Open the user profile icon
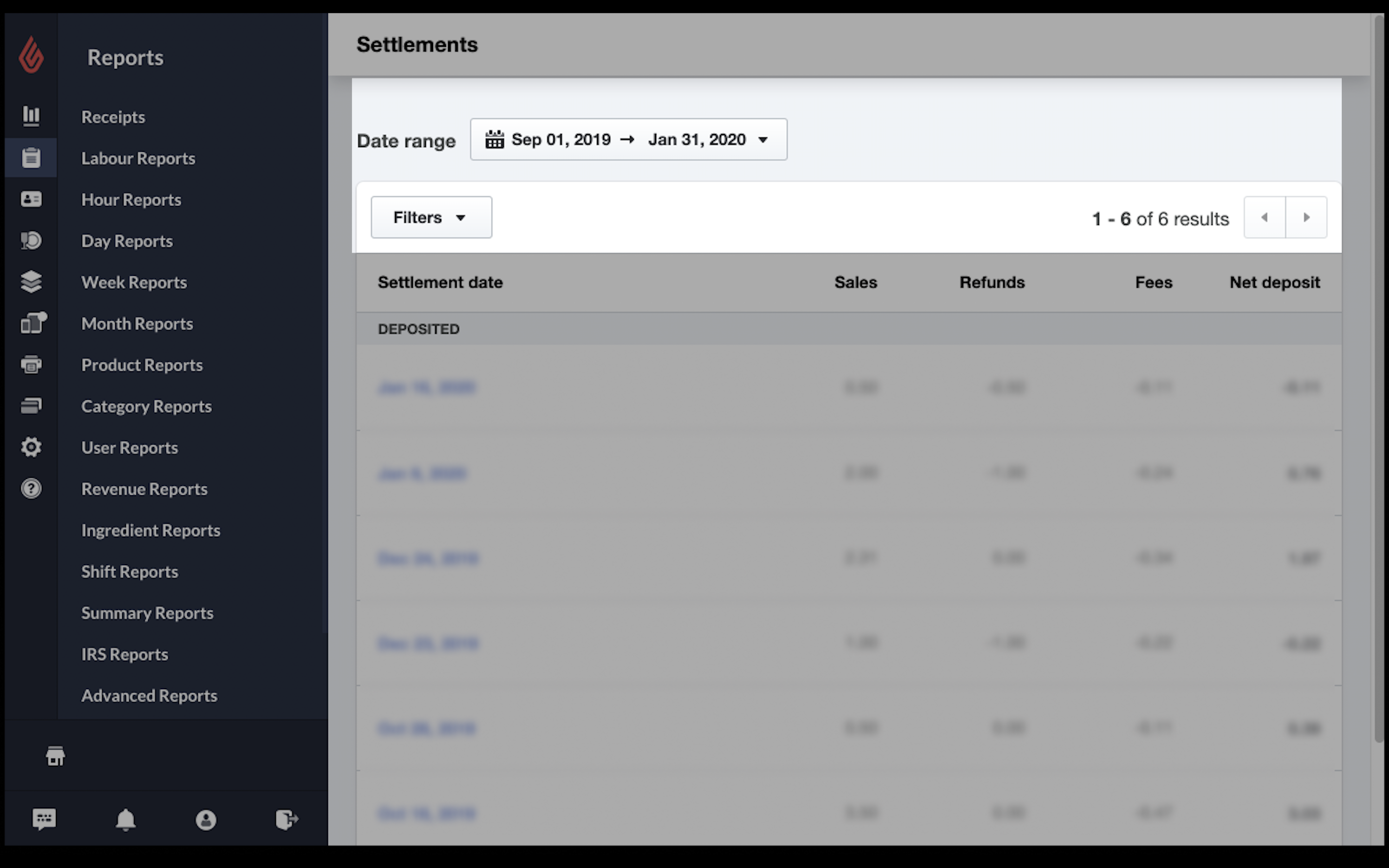 tap(206, 820)
